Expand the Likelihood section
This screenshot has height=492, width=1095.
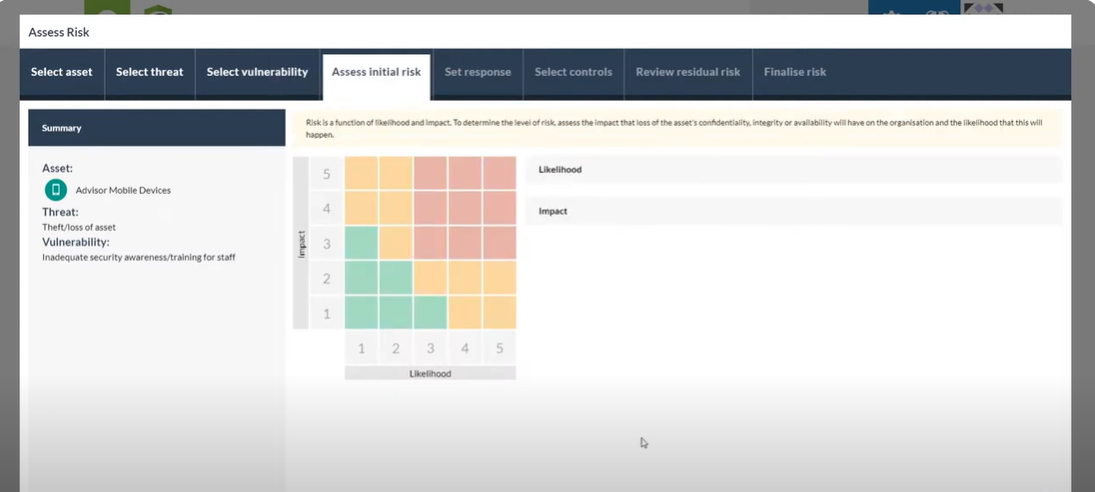point(794,170)
